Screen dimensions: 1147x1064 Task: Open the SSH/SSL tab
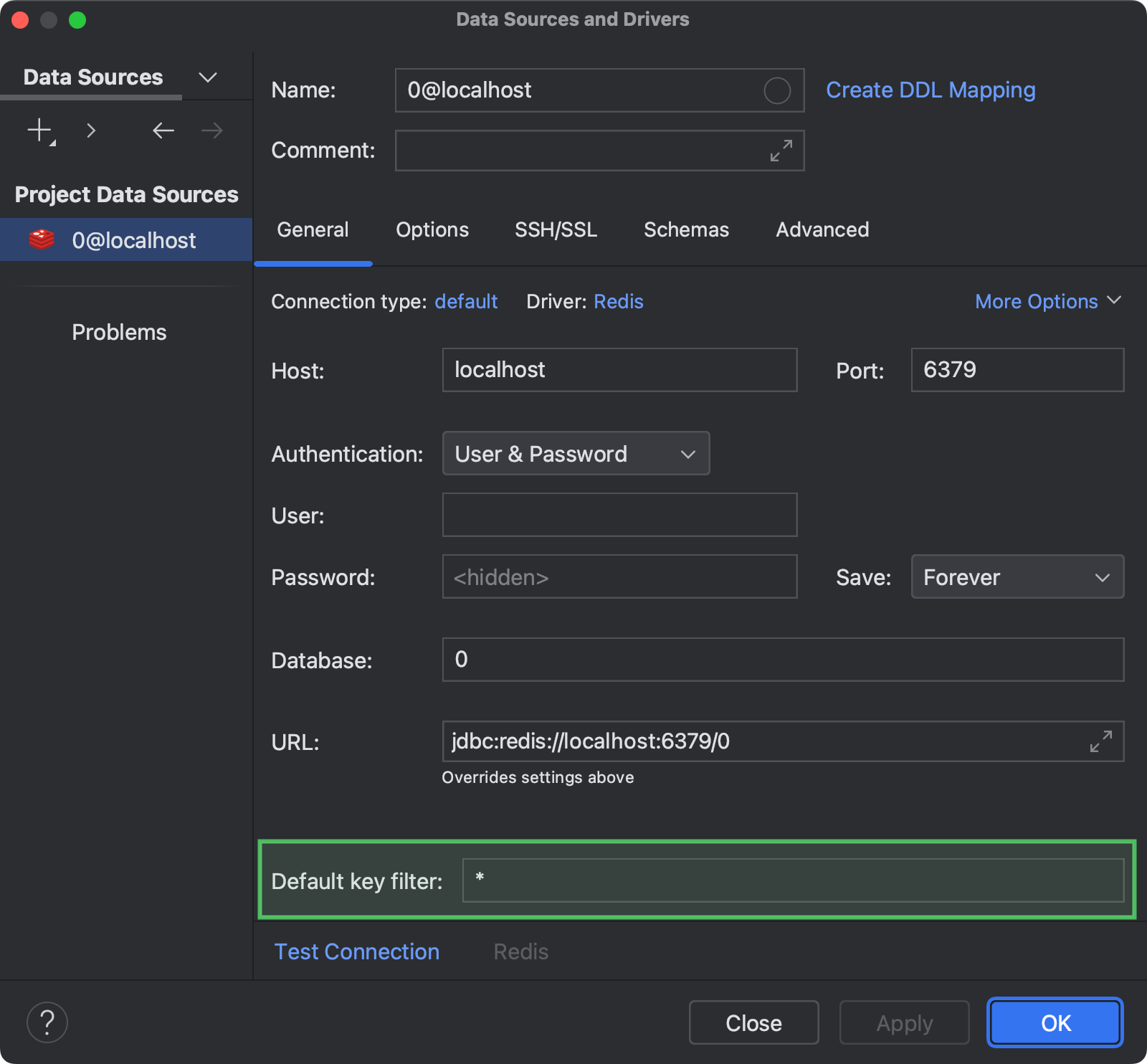pyautogui.click(x=556, y=229)
